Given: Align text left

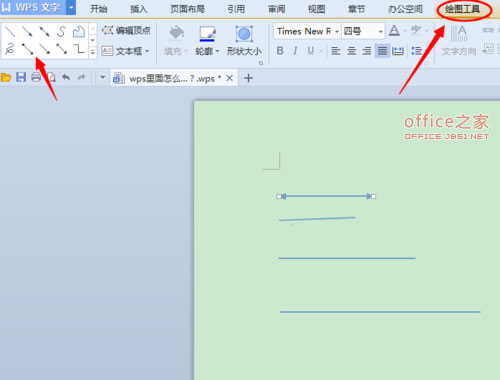Looking at the screenshot, I should (336, 51).
